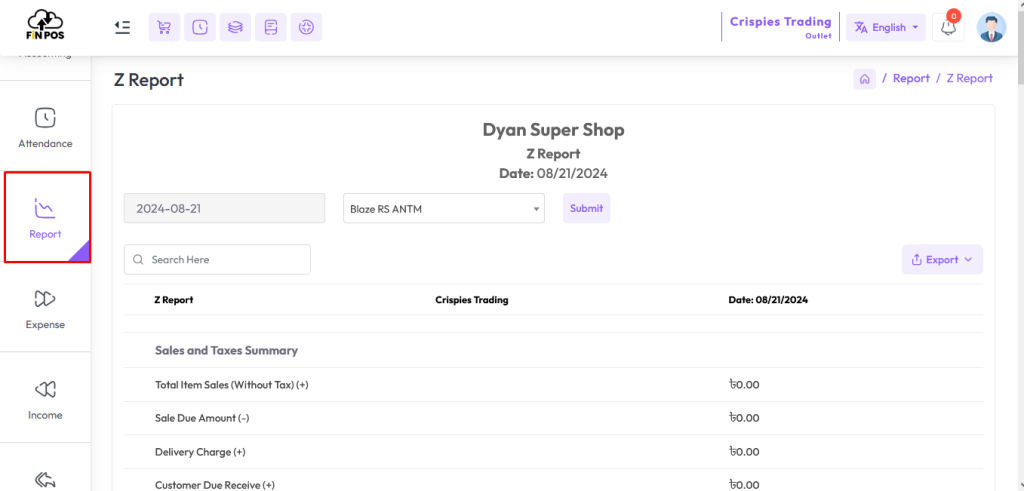
Task: Open the notifications bell
Action: click(x=948, y=28)
